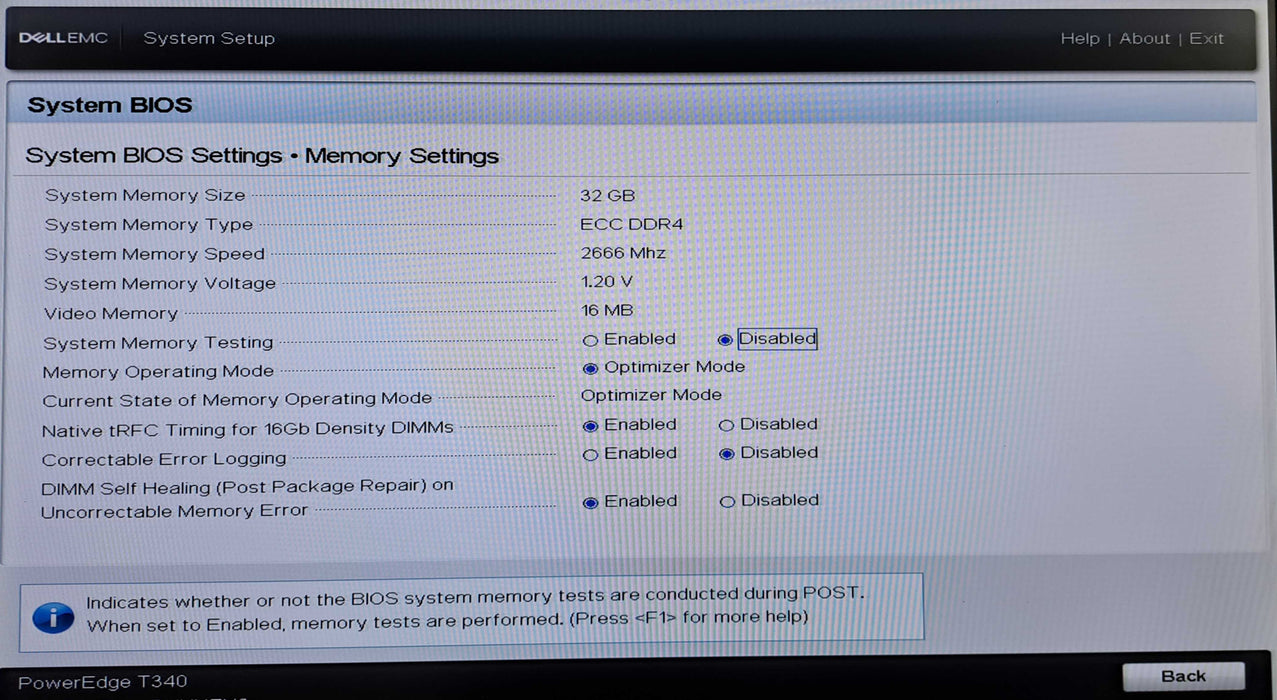This screenshot has width=1277, height=700.
Task: Click the Correctable Error Logging label
Action: (164, 459)
